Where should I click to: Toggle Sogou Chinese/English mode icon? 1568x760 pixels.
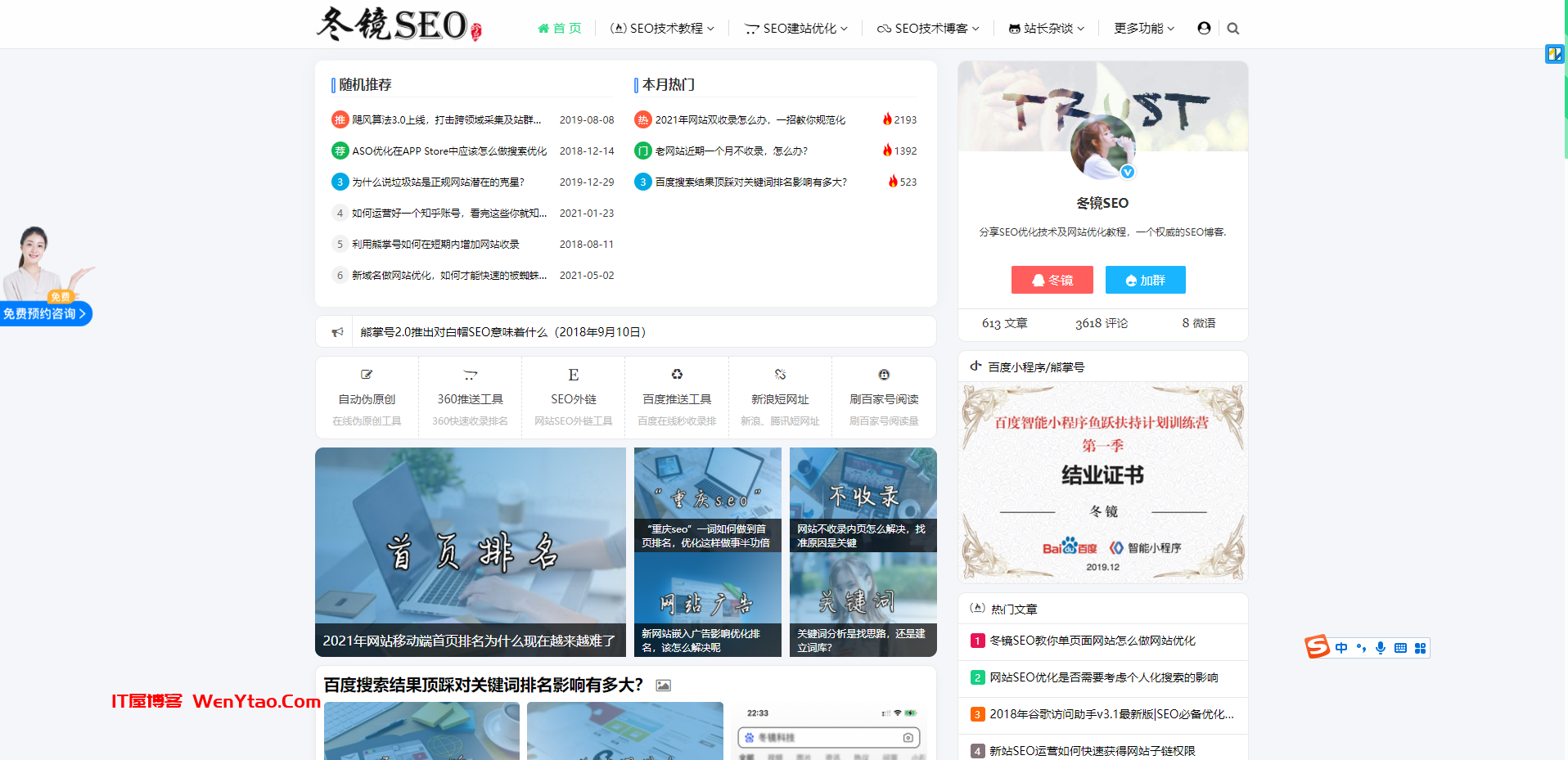pyautogui.click(x=1341, y=648)
